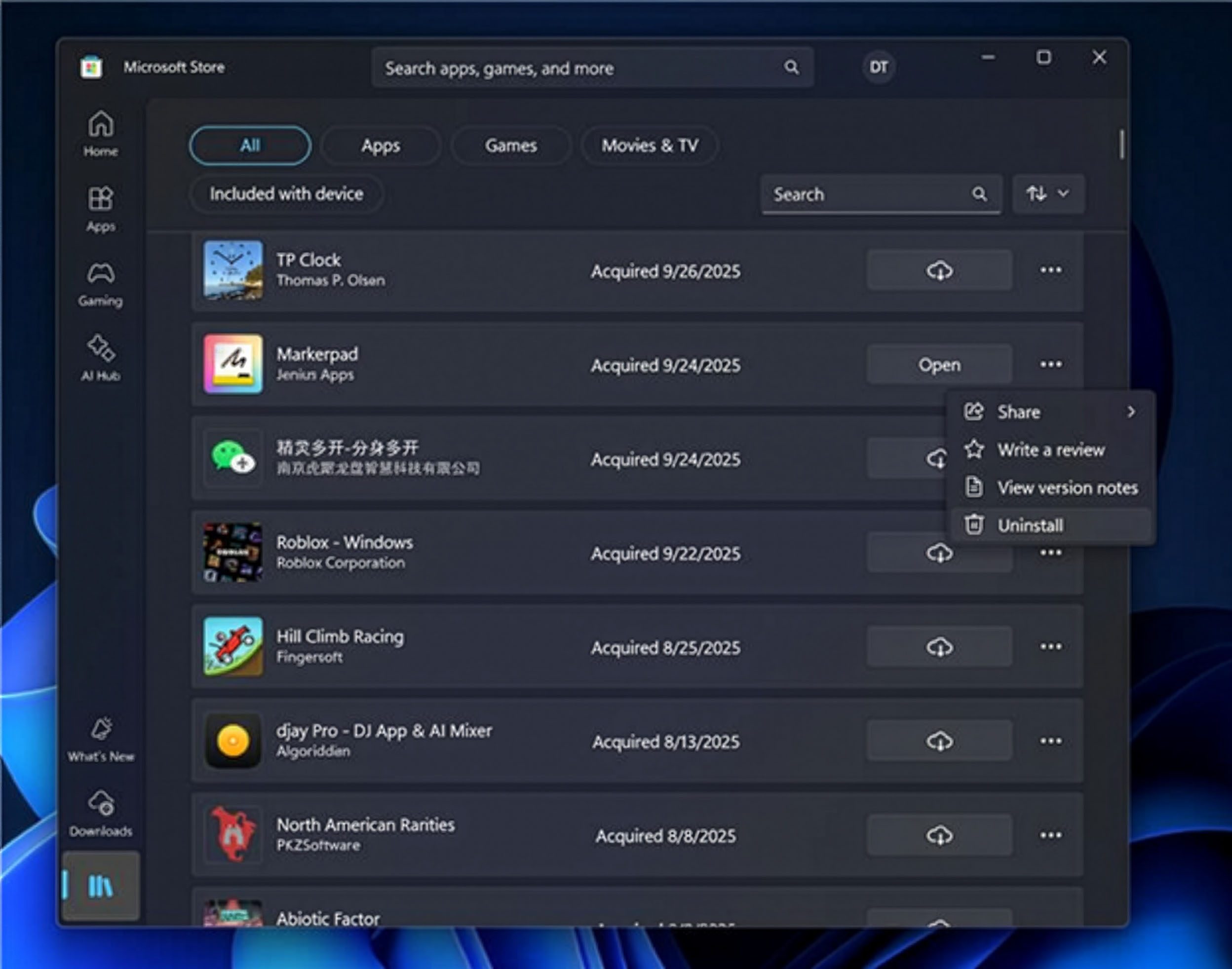The image size is (1232, 969).
Task: Uninstall Markerpad from the context menu
Action: [x=1031, y=525]
